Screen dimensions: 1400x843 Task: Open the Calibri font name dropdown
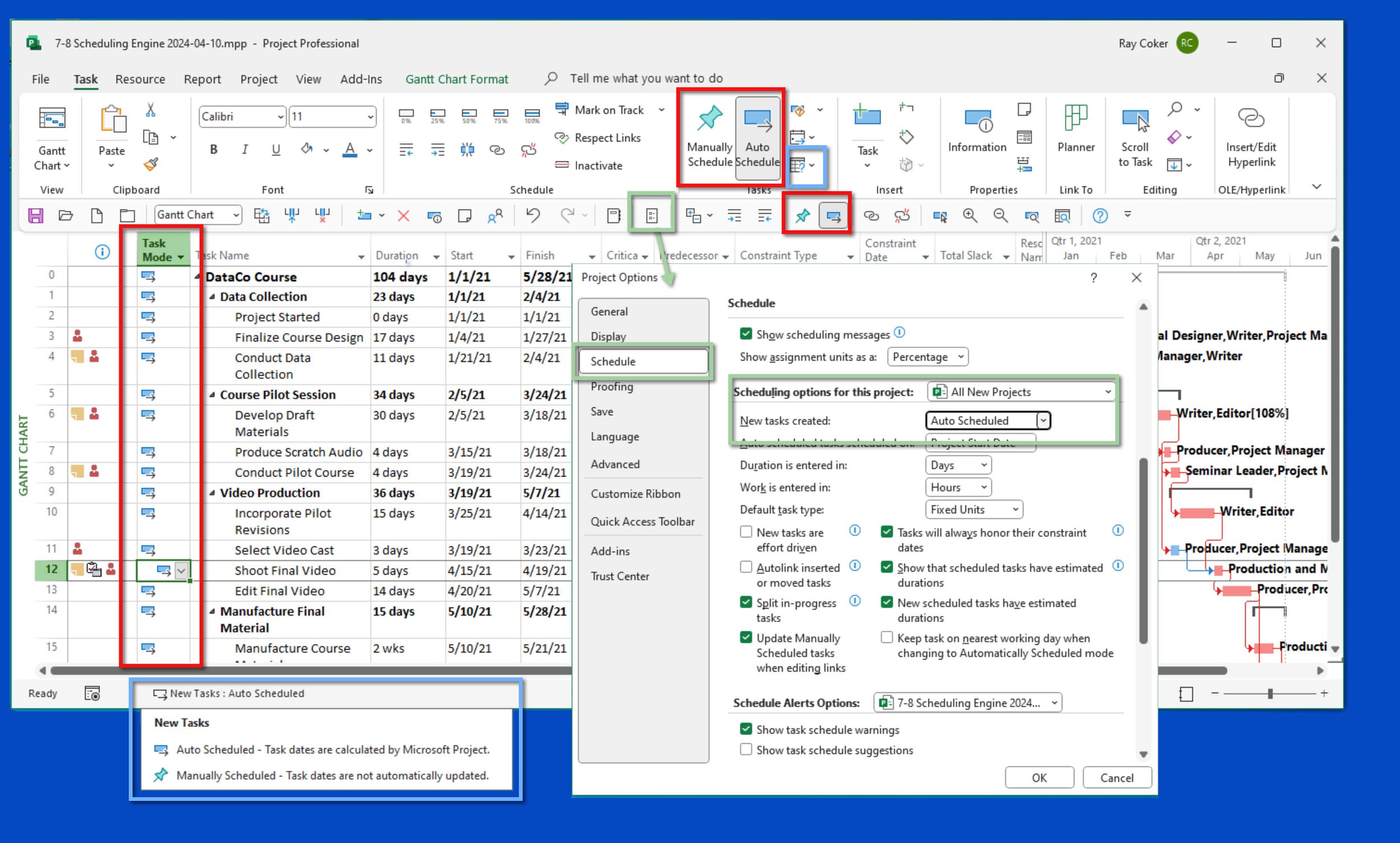point(281,117)
